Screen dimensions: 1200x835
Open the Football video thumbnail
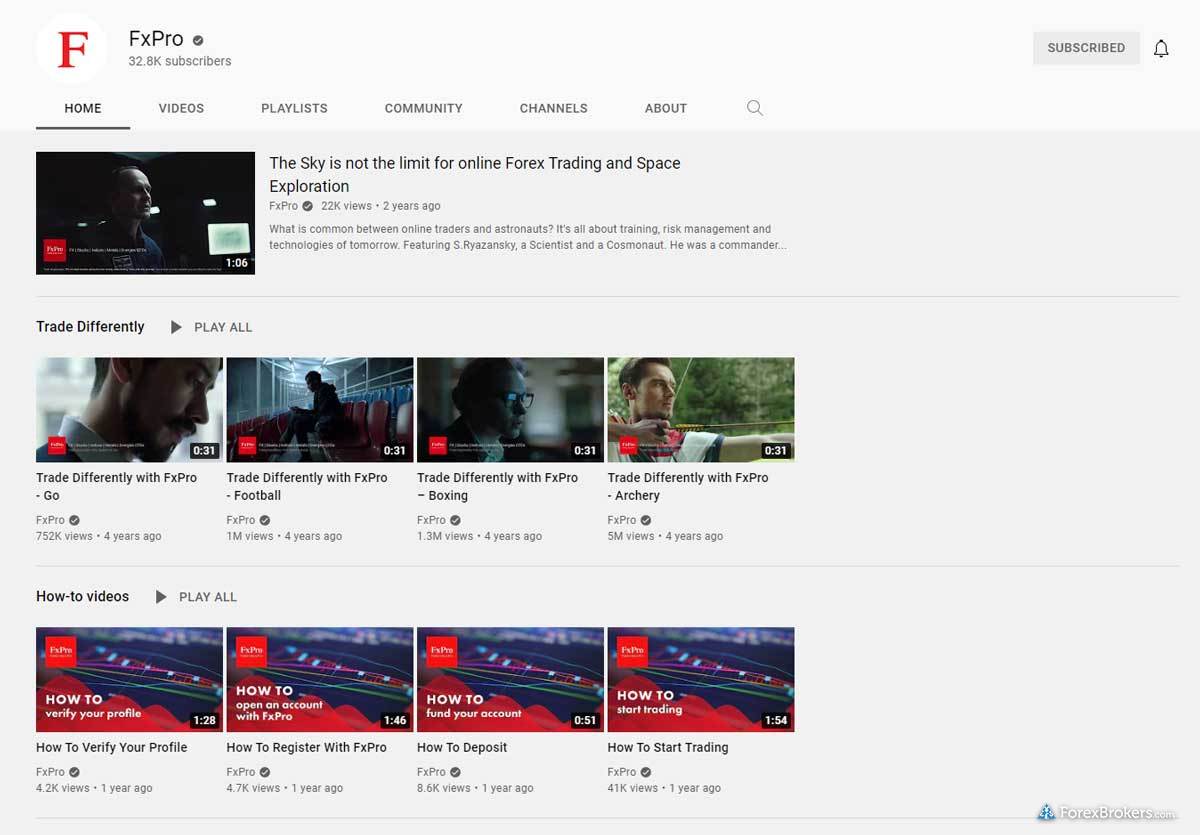click(x=320, y=410)
